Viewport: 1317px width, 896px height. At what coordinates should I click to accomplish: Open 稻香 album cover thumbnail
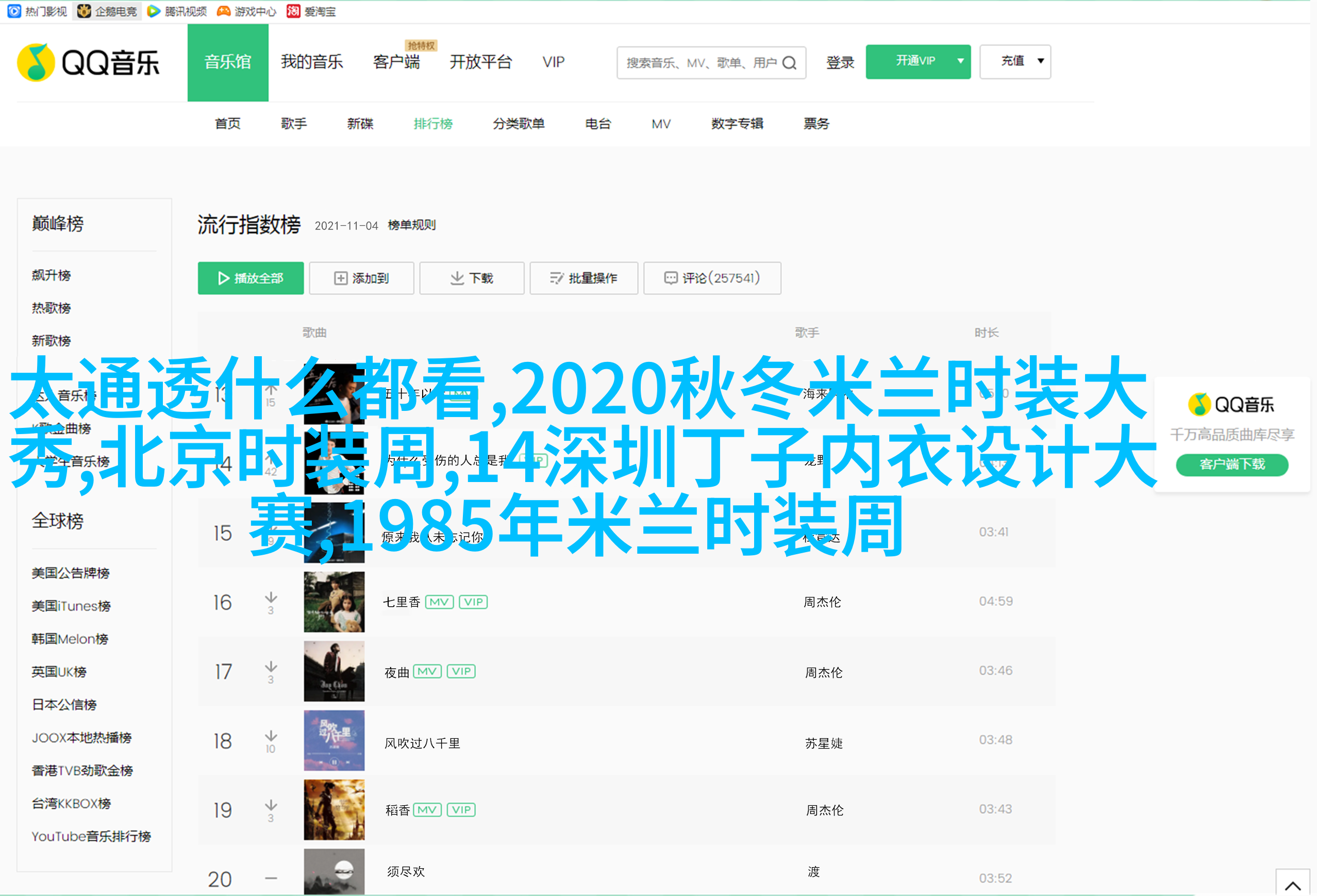click(x=334, y=810)
